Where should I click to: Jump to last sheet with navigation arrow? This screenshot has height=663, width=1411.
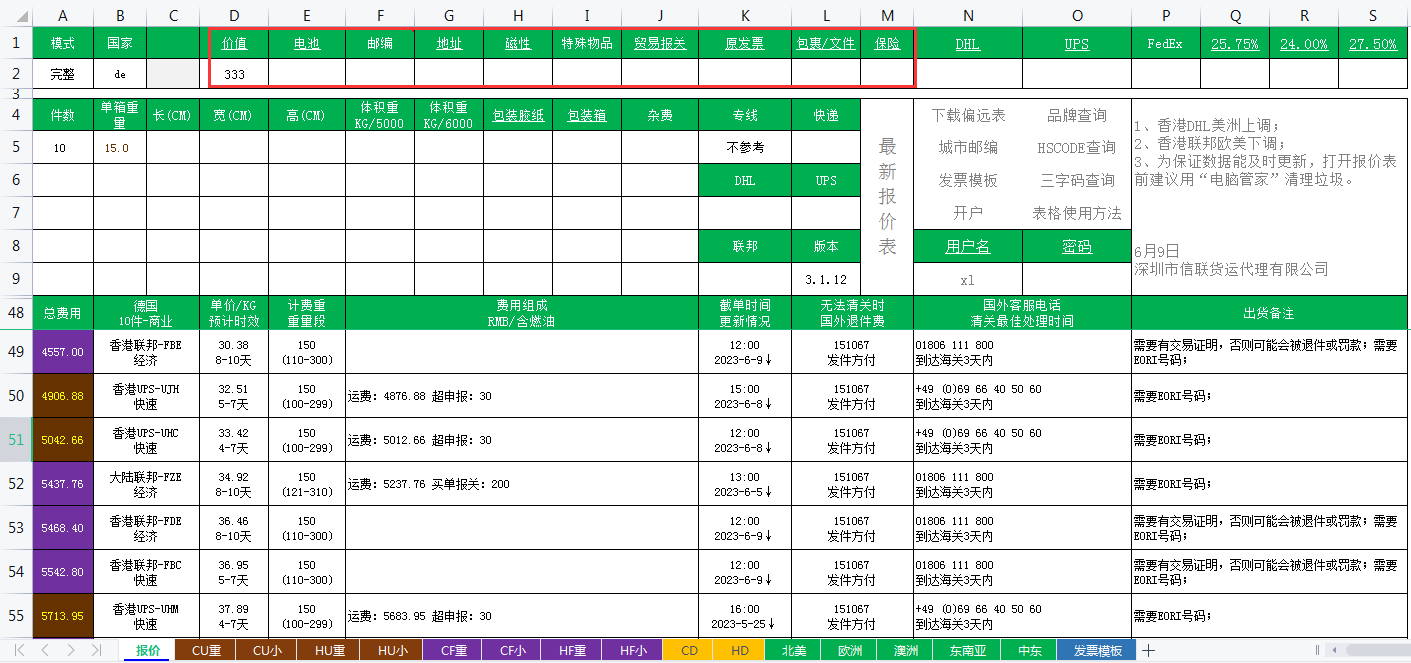pos(96,651)
